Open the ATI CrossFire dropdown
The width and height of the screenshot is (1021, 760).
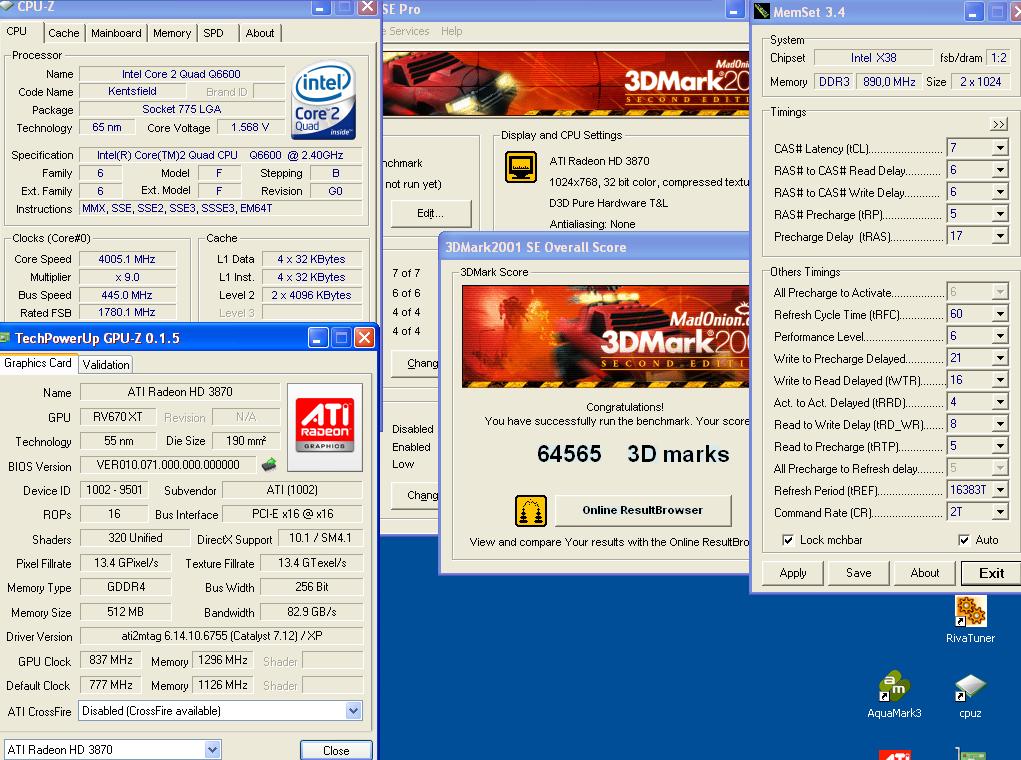(354, 711)
